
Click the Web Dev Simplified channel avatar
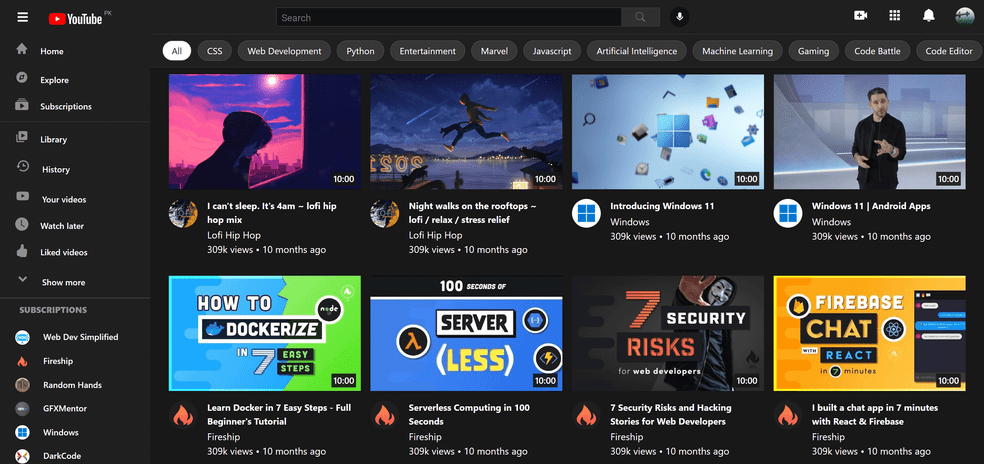click(23, 337)
